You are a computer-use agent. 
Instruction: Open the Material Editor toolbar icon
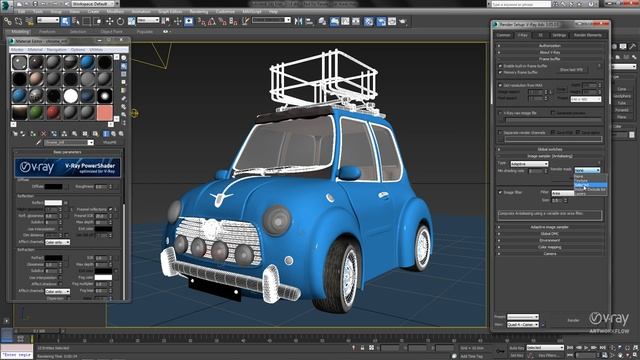point(369,21)
